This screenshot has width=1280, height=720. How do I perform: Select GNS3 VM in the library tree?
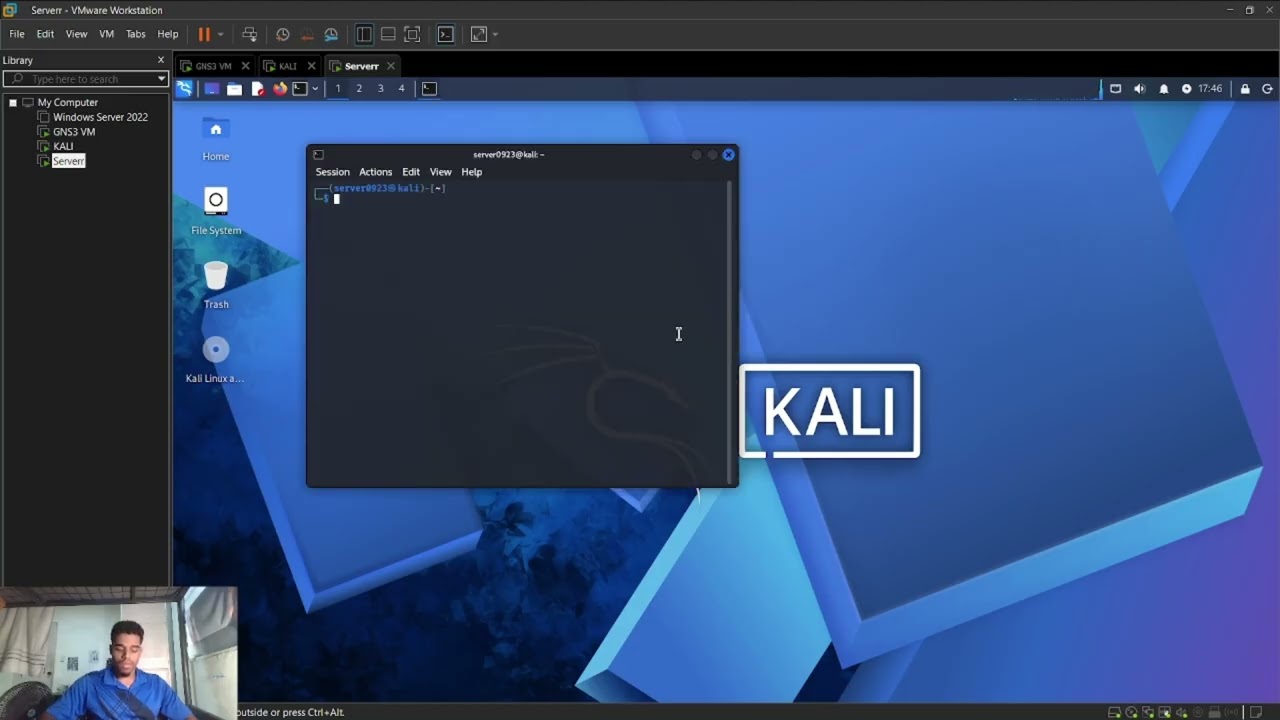pyautogui.click(x=74, y=132)
